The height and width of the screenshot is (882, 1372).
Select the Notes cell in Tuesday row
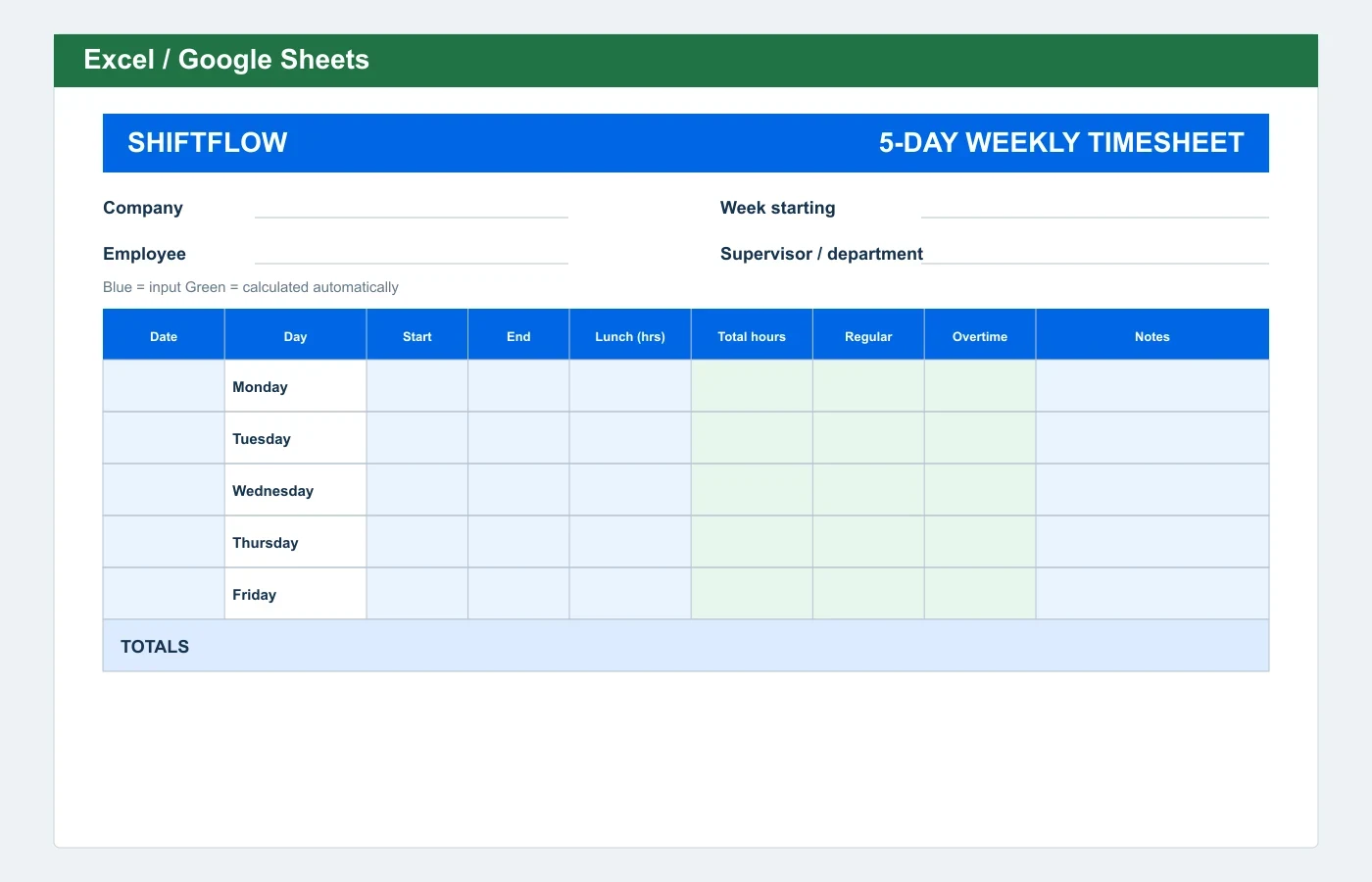[1152, 438]
